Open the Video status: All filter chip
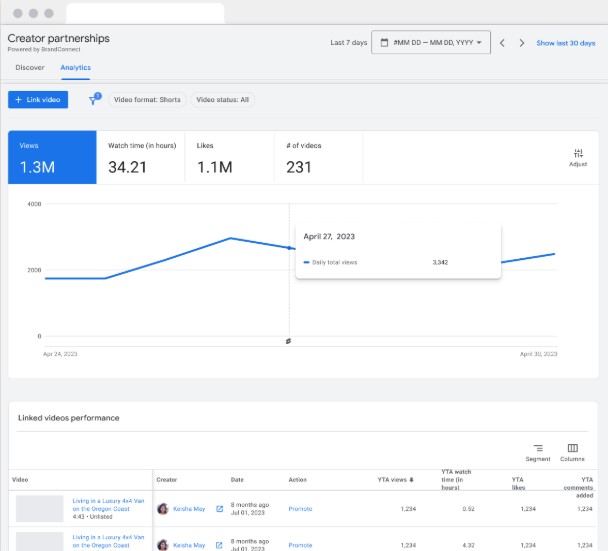608x551 pixels. point(223,100)
